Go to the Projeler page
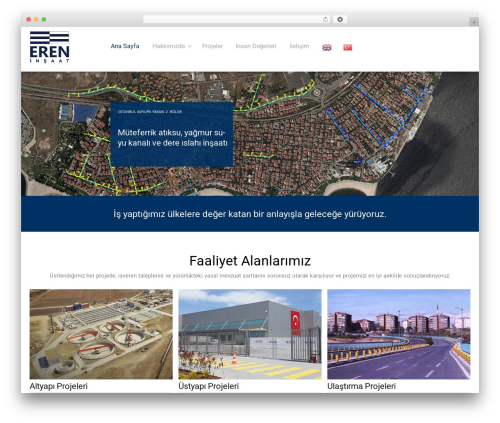The height and width of the screenshot is (423, 500). point(212,46)
